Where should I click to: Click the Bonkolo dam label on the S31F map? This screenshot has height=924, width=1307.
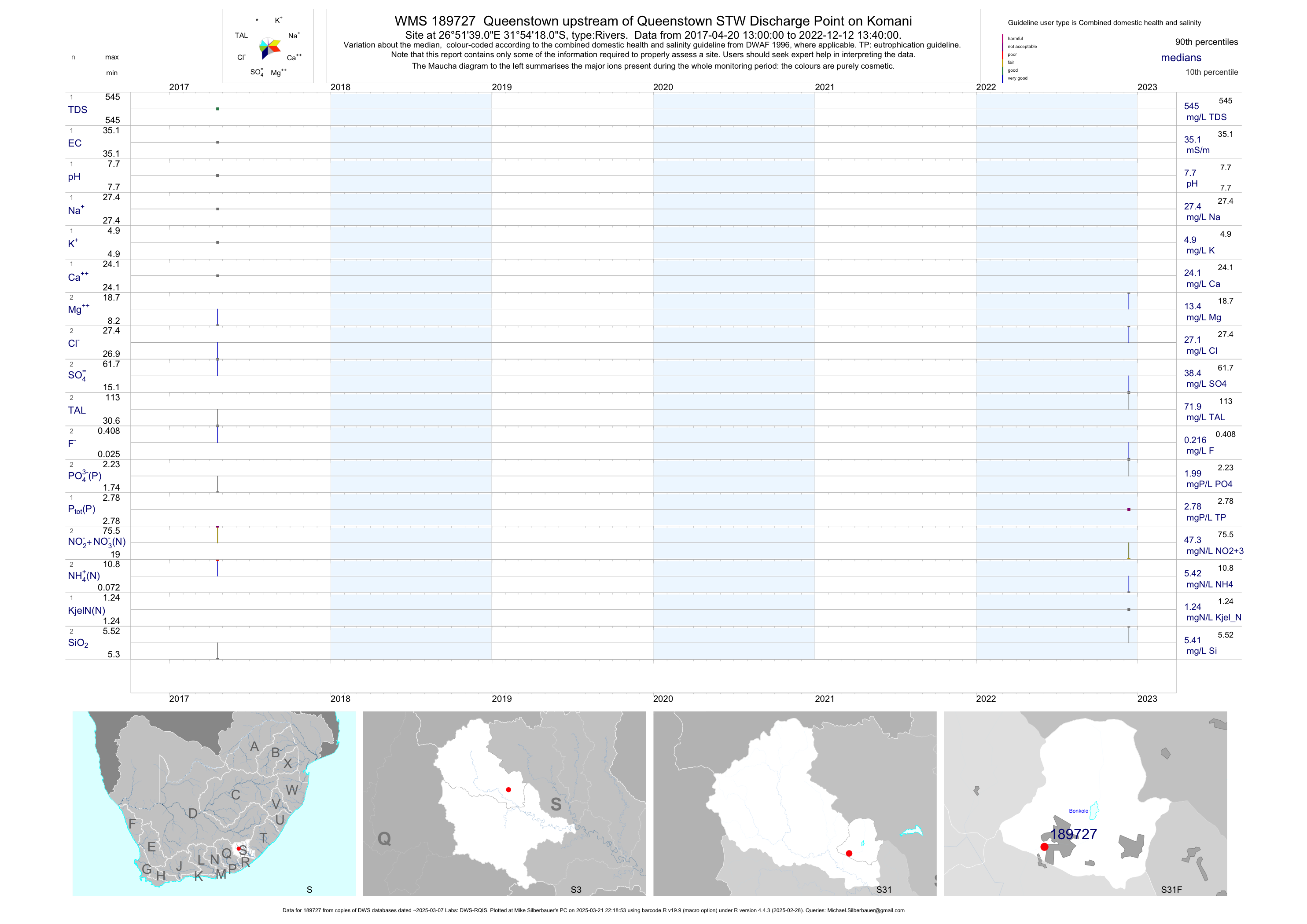pyautogui.click(x=1078, y=811)
